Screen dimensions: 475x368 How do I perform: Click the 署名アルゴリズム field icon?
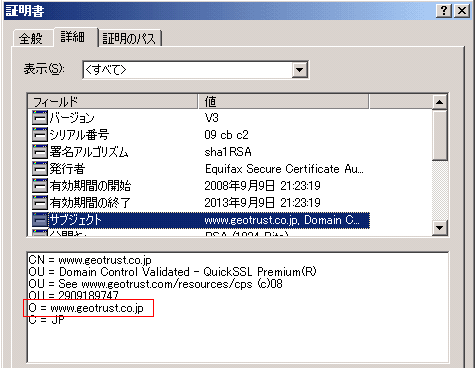click(40, 152)
